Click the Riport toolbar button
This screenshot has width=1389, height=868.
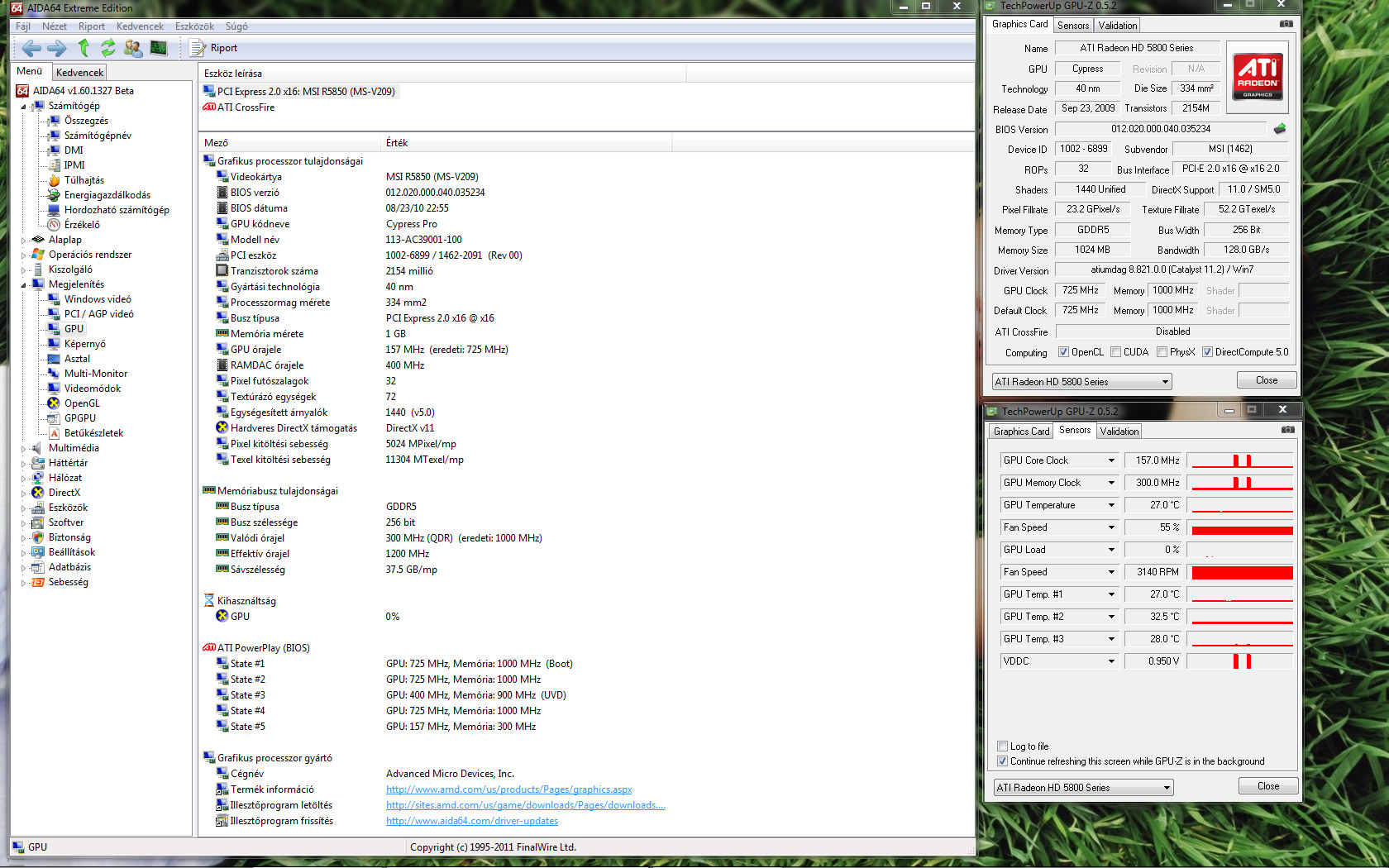pyautogui.click(x=214, y=48)
